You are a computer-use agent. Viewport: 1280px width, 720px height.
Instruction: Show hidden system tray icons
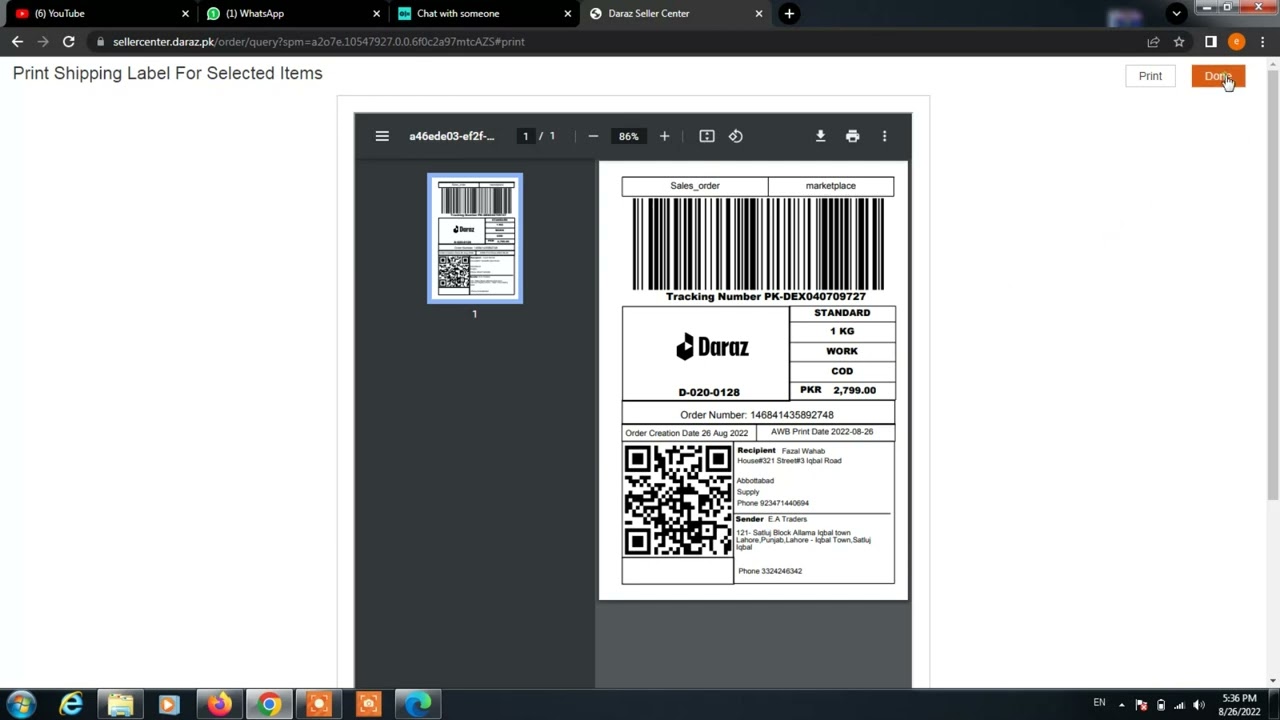tap(1121, 705)
